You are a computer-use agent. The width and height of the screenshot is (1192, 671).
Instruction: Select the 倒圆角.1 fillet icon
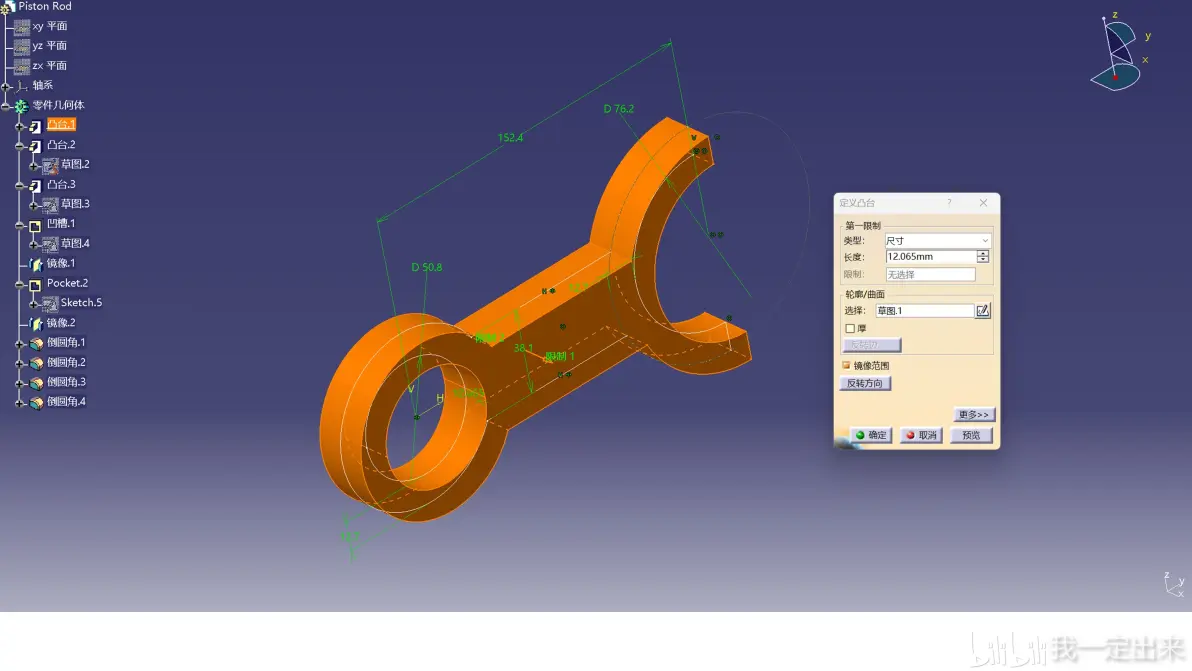point(36,343)
